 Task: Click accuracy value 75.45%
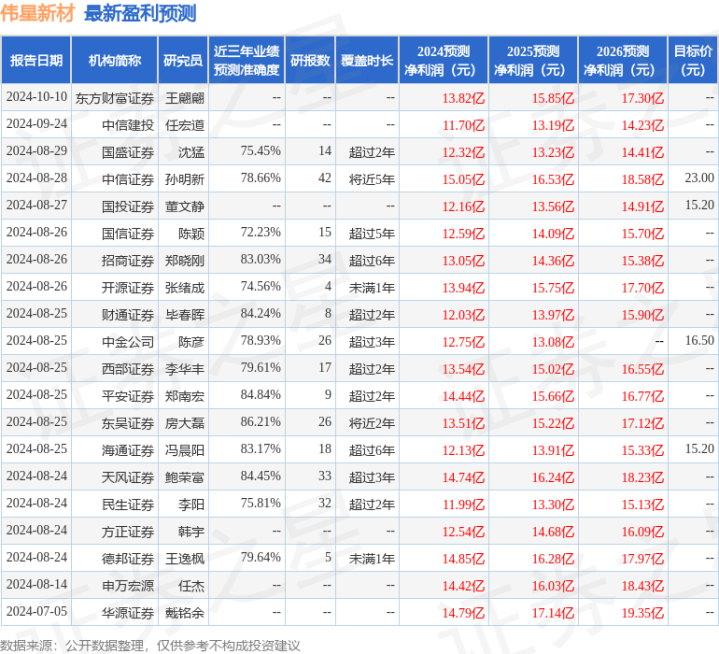(x=260, y=151)
